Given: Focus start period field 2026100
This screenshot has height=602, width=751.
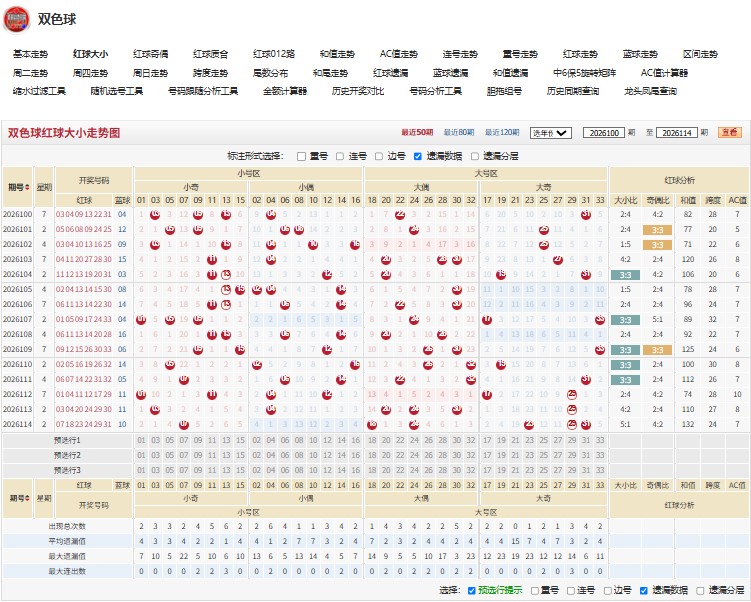Looking at the screenshot, I should (604, 133).
